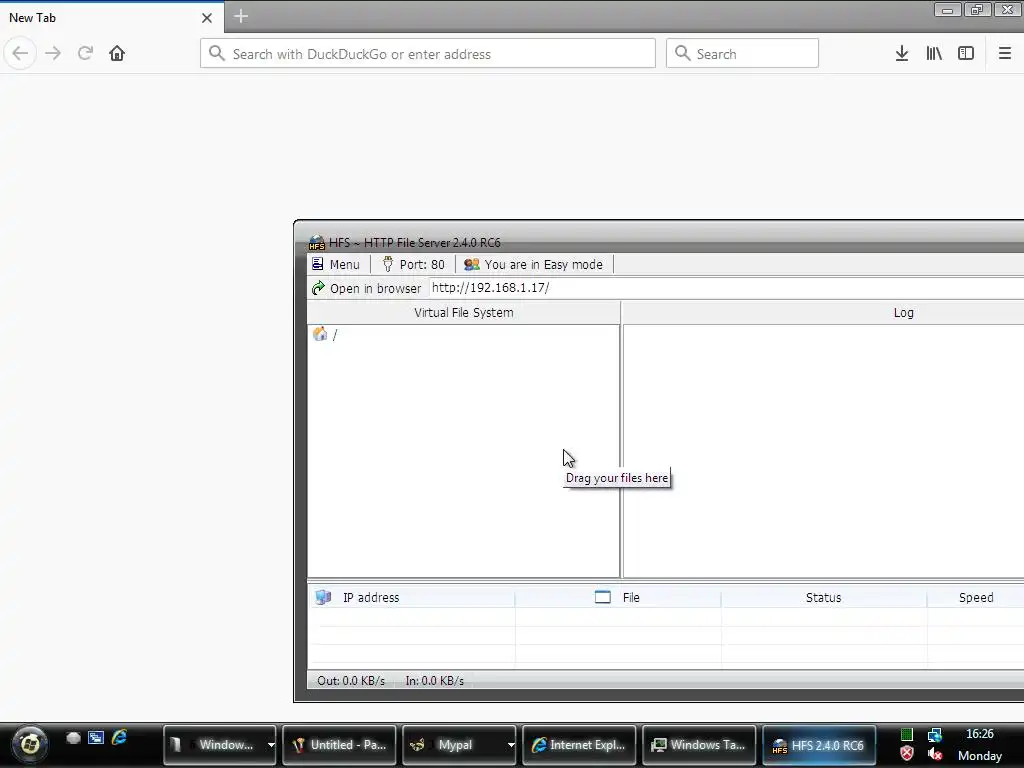1024x768 pixels.
Task: Switch to Internet Explorer taskbar button
Action: coord(579,744)
